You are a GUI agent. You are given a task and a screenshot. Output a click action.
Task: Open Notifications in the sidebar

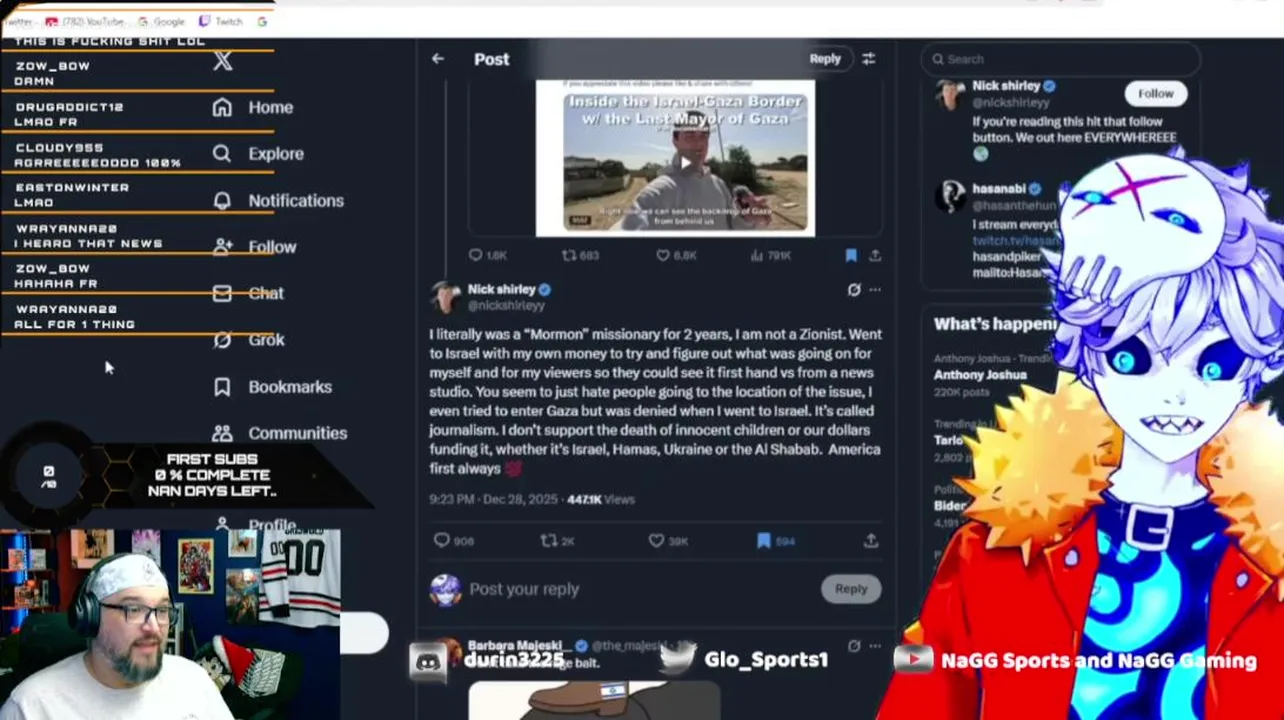click(x=278, y=200)
